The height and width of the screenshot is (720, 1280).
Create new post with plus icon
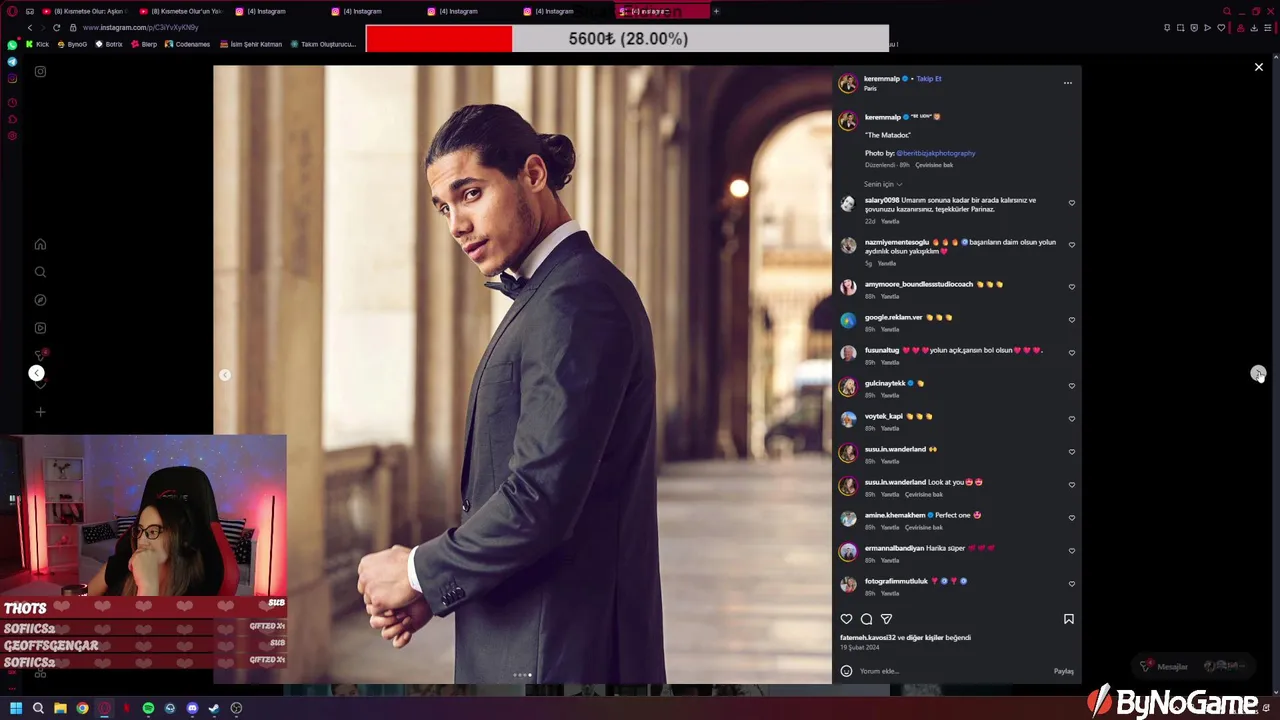pyautogui.click(x=40, y=412)
